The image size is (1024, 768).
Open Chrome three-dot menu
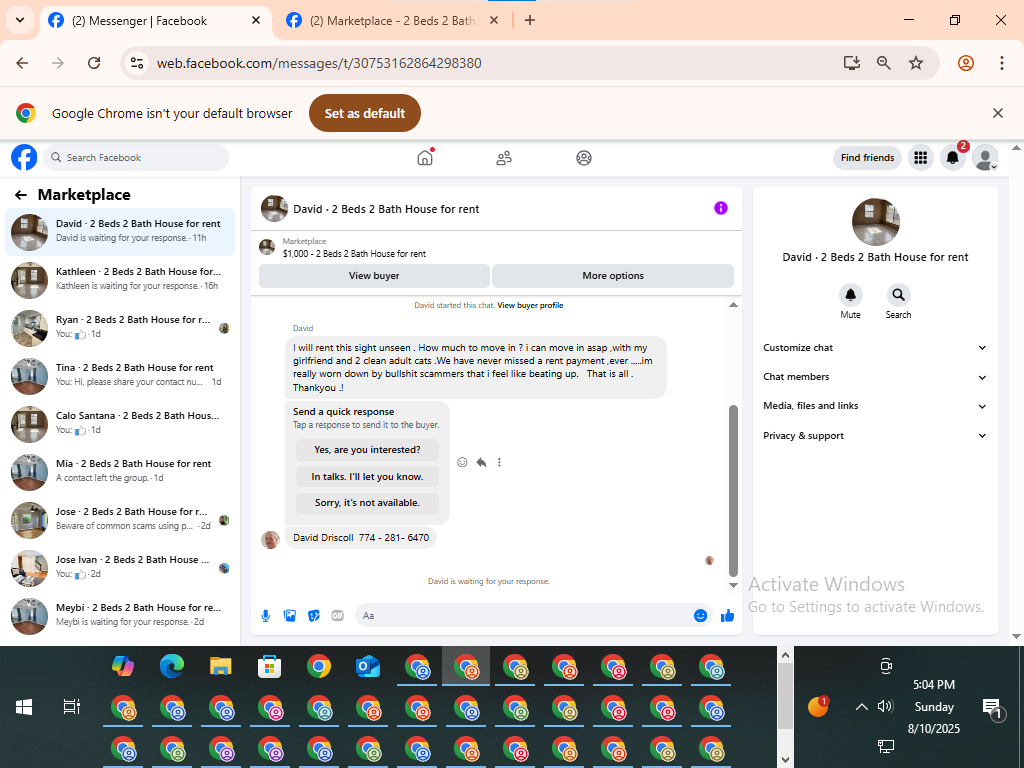click(x=1002, y=63)
